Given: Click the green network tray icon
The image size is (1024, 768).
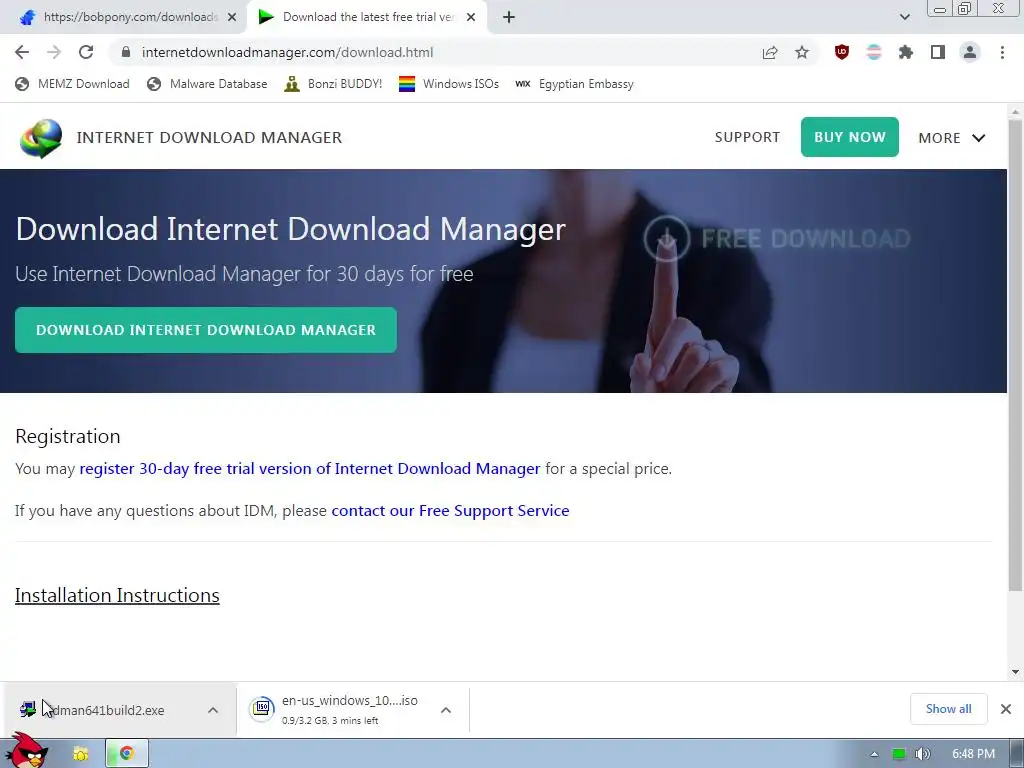Looking at the screenshot, I should pos(899,754).
